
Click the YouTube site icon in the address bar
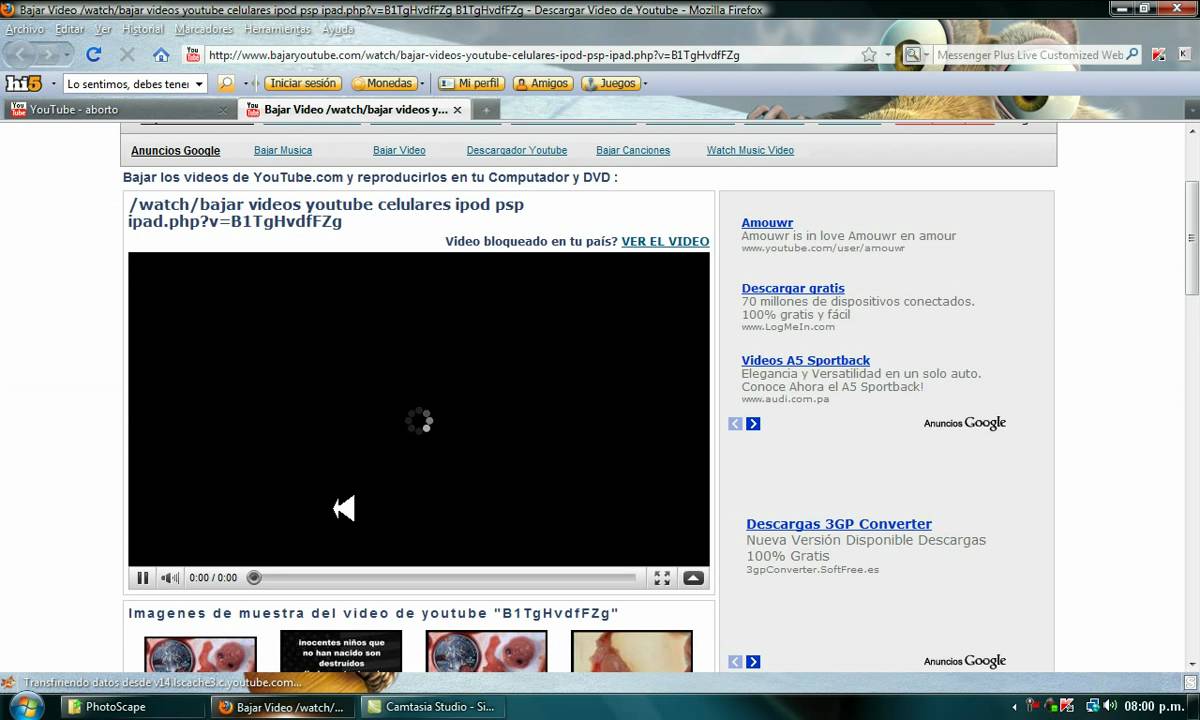pos(193,55)
